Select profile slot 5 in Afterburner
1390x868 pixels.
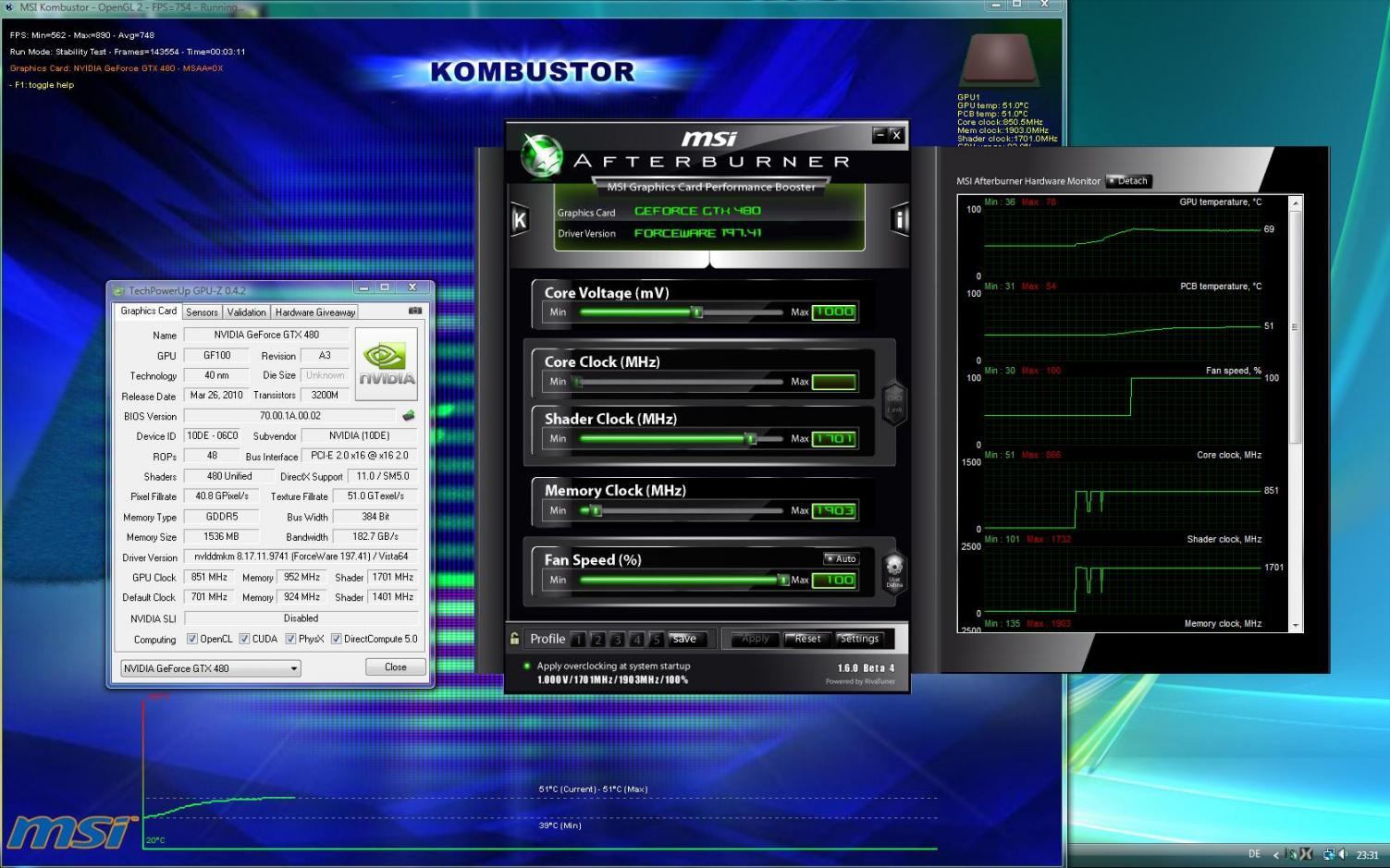pyautogui.click(x=656, y=639)
